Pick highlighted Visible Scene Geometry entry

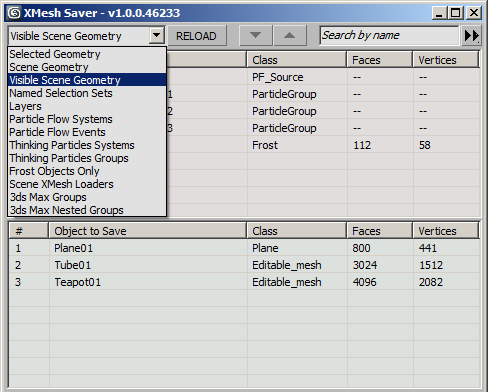click(87, 80)
